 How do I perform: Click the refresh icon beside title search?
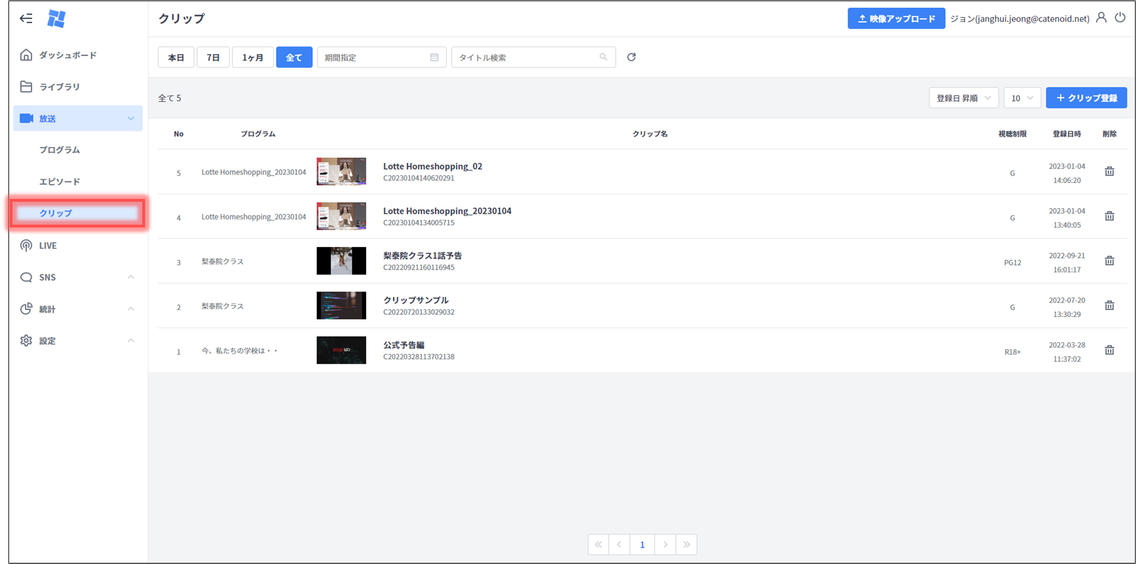(x=631, y=57)
